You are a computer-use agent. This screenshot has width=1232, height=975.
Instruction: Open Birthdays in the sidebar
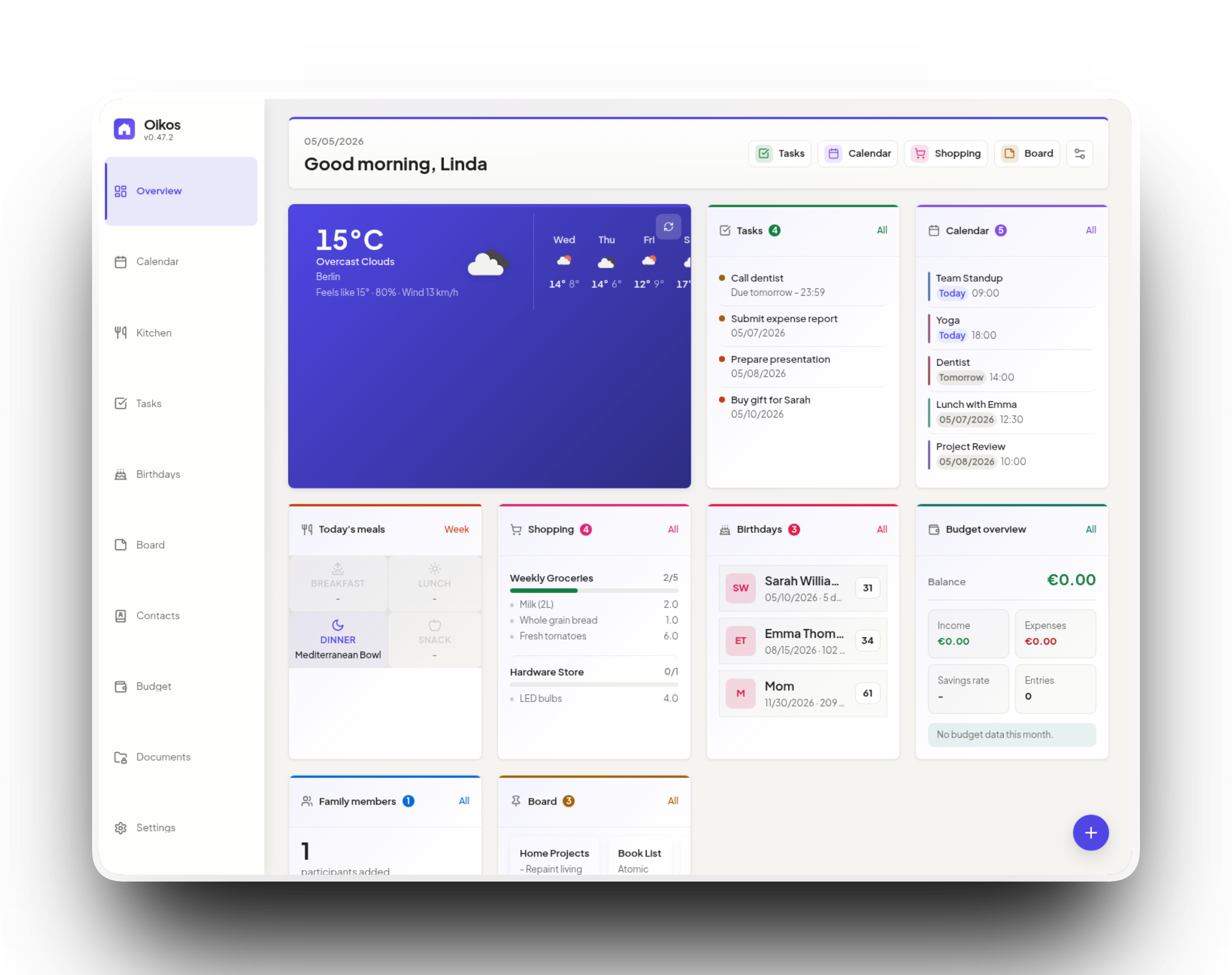tap(181, 474)
